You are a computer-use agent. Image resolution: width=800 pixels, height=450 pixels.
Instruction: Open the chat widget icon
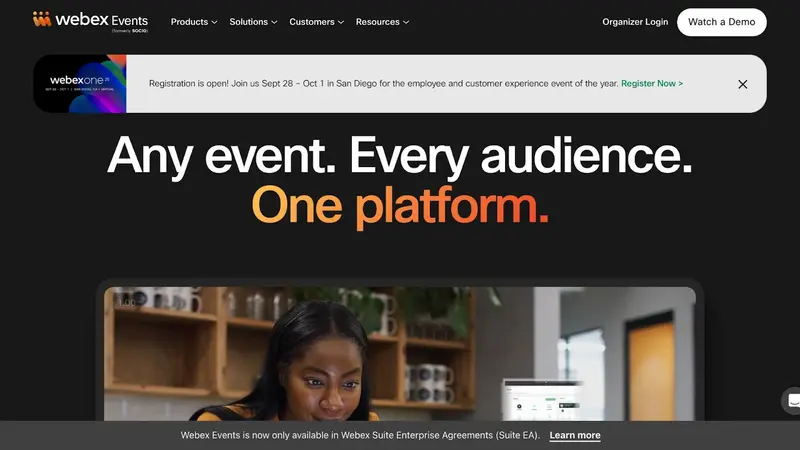click(792, 401)
